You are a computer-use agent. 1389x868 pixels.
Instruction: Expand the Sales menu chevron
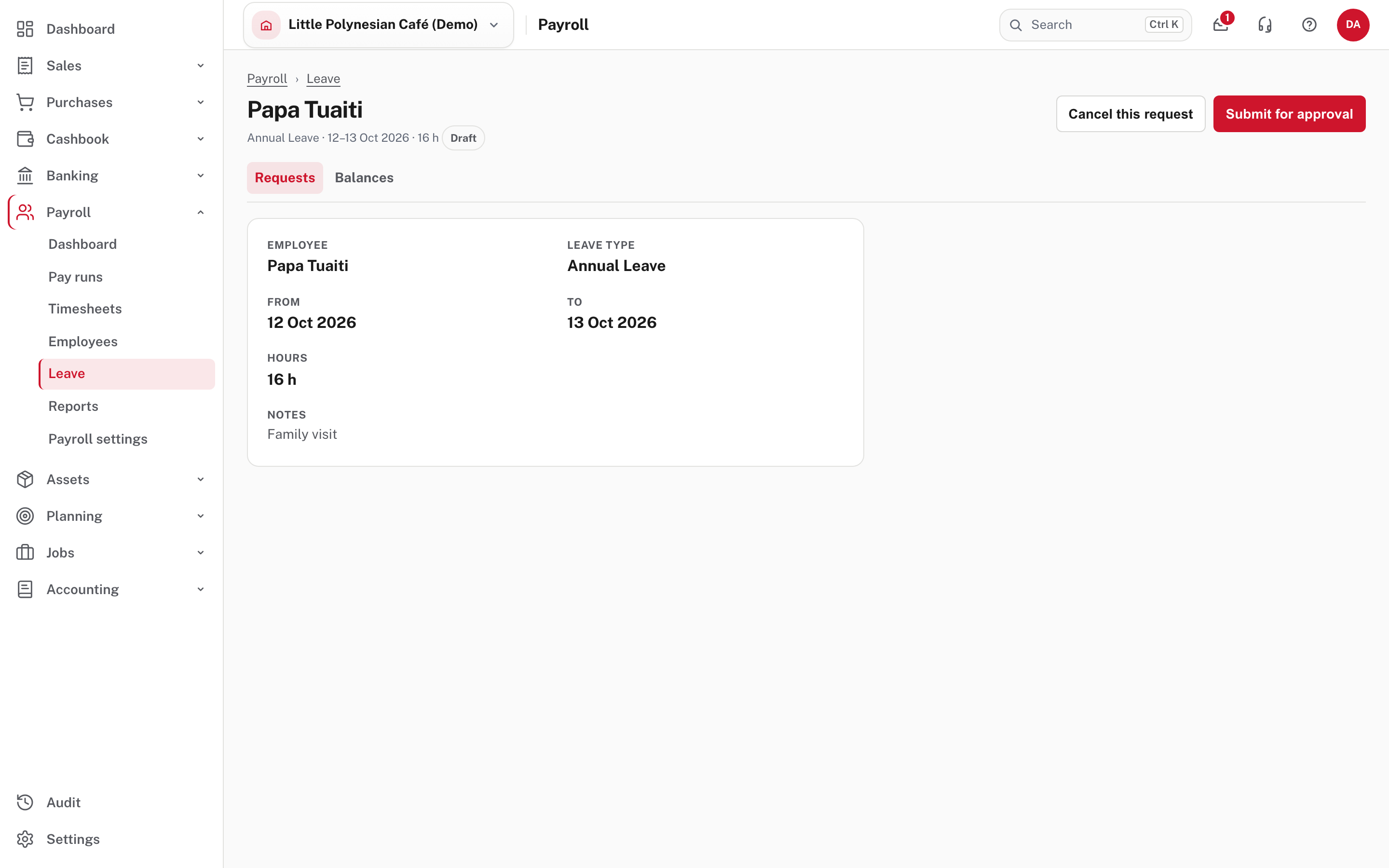(200, 66)
